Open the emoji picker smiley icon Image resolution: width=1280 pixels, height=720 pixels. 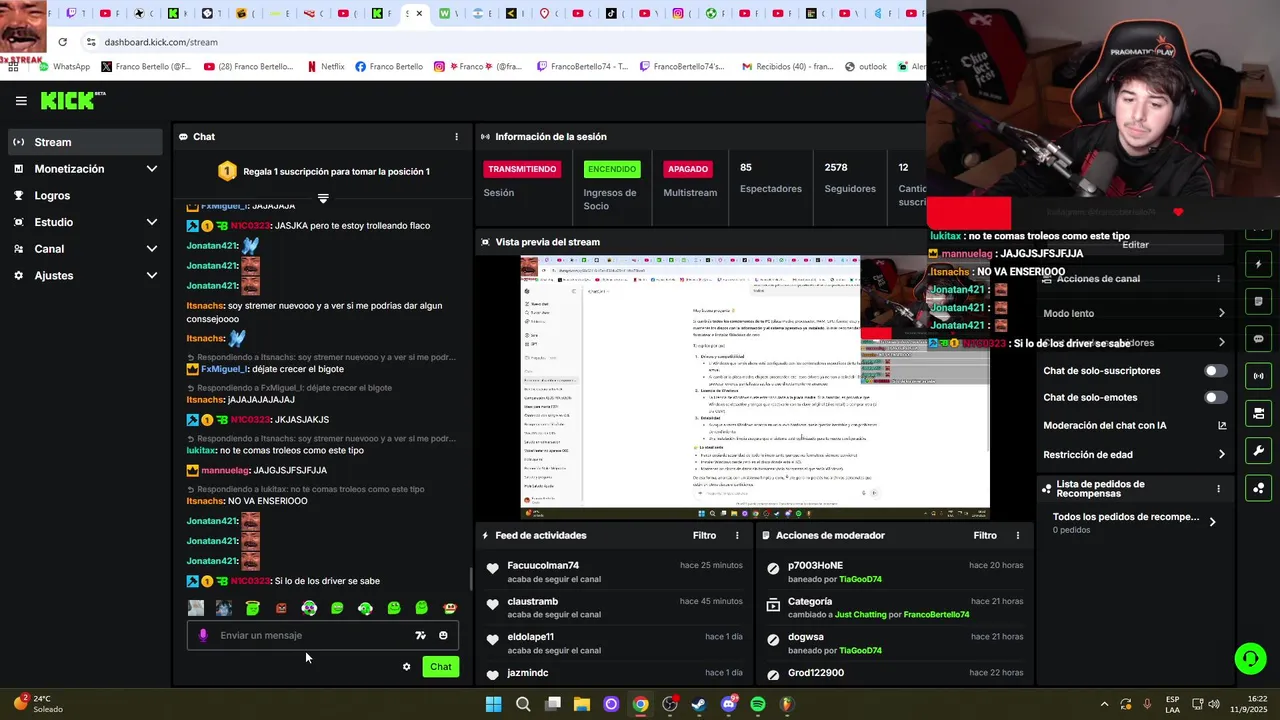coord(443,635)
